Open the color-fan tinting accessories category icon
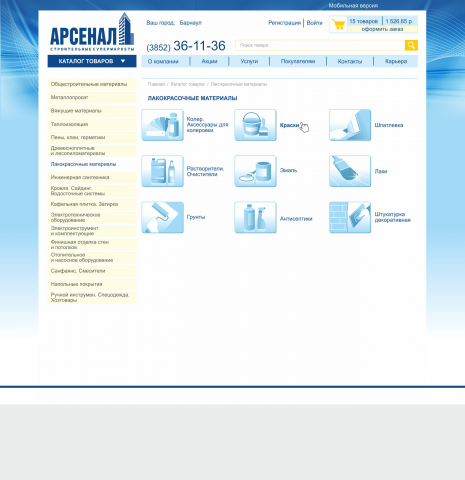Image resolution: width=465 pixels, height=480 pixels. pyautogui.click(x=162, y=125)
